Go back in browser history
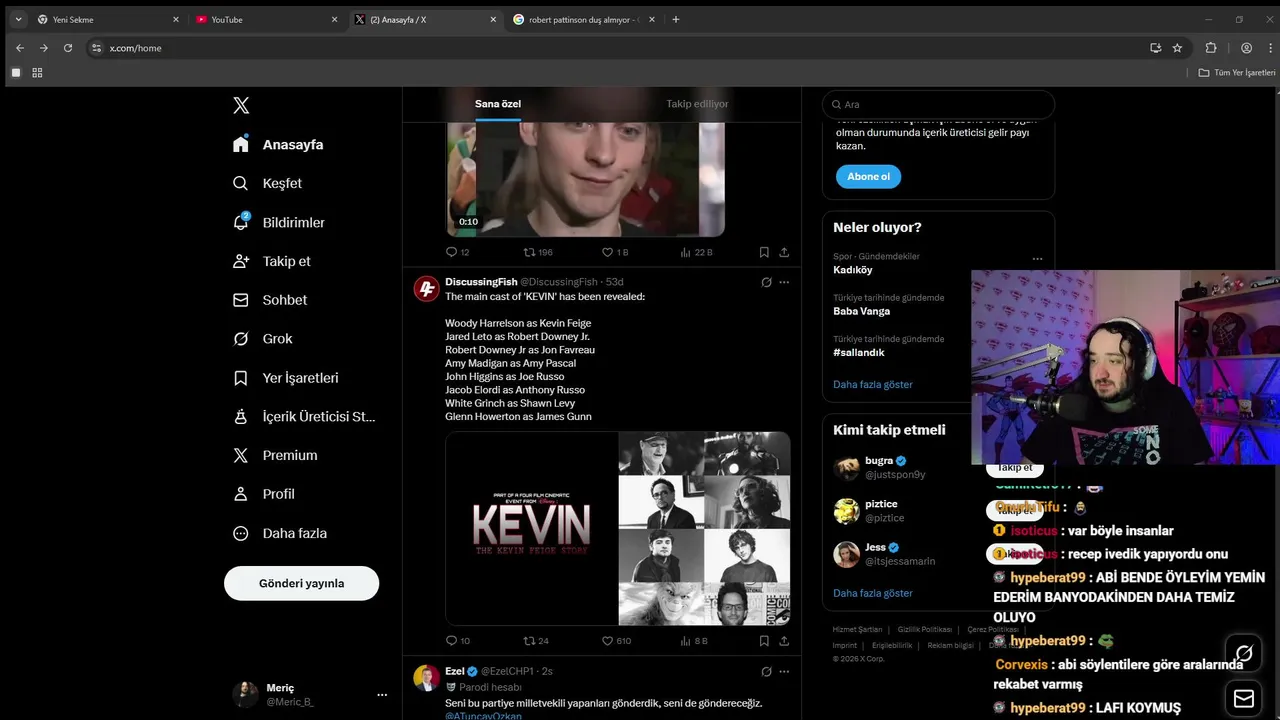The image size is (1280, 720). point(19,48)
